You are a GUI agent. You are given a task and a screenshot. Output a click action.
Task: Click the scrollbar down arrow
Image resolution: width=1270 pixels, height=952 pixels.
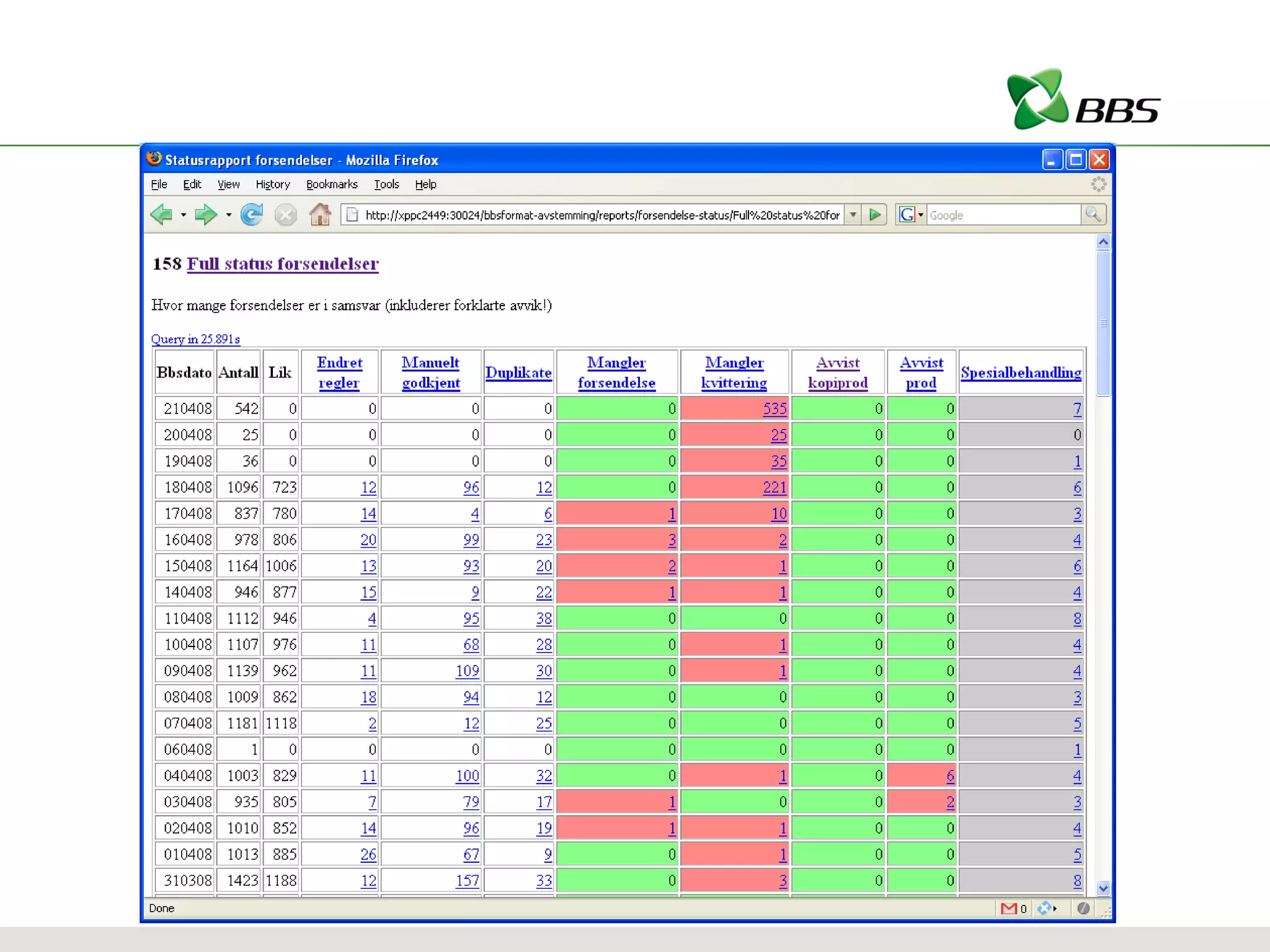[1103, 888]
